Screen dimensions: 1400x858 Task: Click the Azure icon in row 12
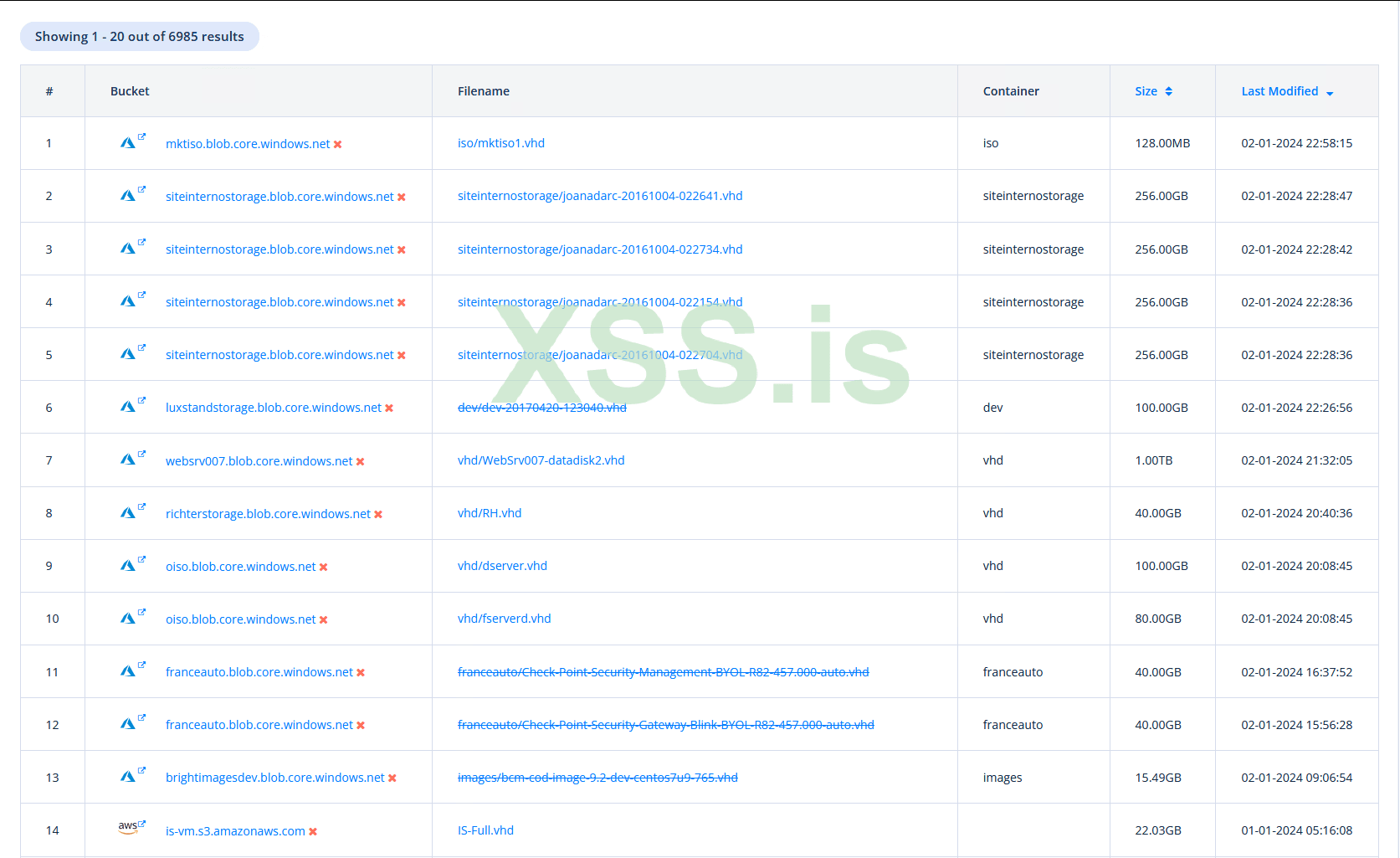(127, 723)
